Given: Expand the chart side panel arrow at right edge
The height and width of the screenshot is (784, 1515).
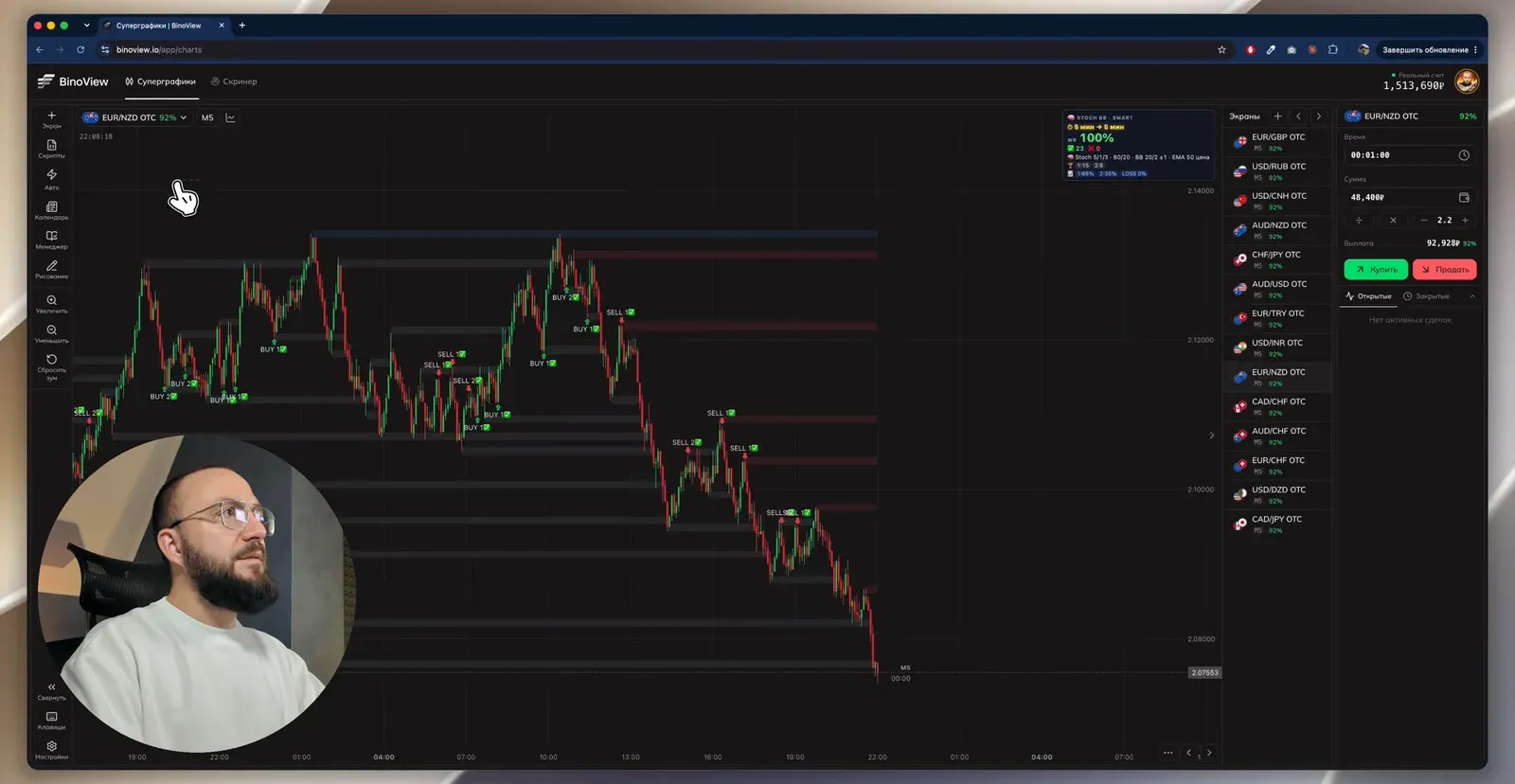Looking at the screenshot, I should tap(1211, 436).
